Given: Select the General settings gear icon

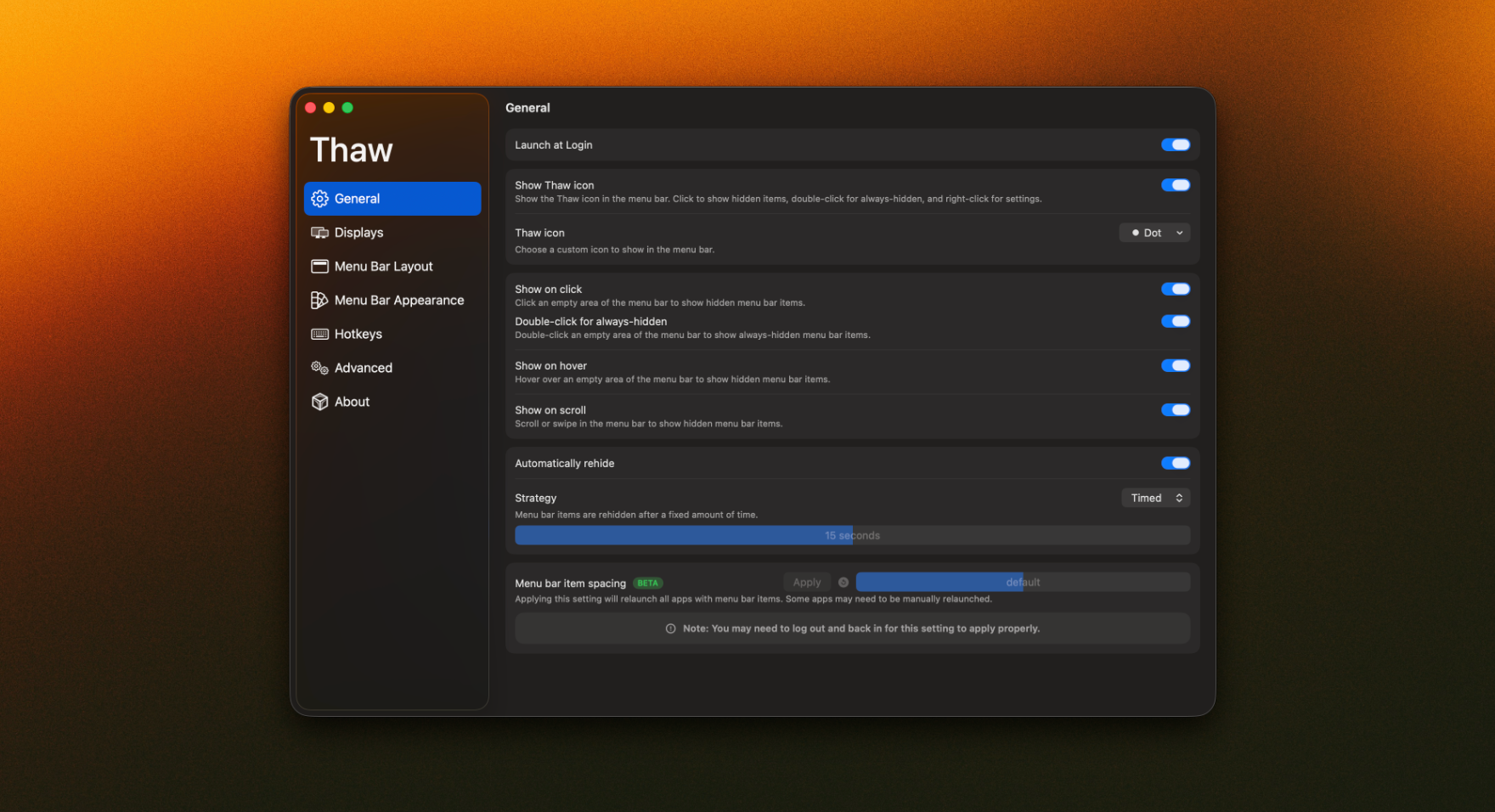Looking at the screenshot, I should pos(320,198).
